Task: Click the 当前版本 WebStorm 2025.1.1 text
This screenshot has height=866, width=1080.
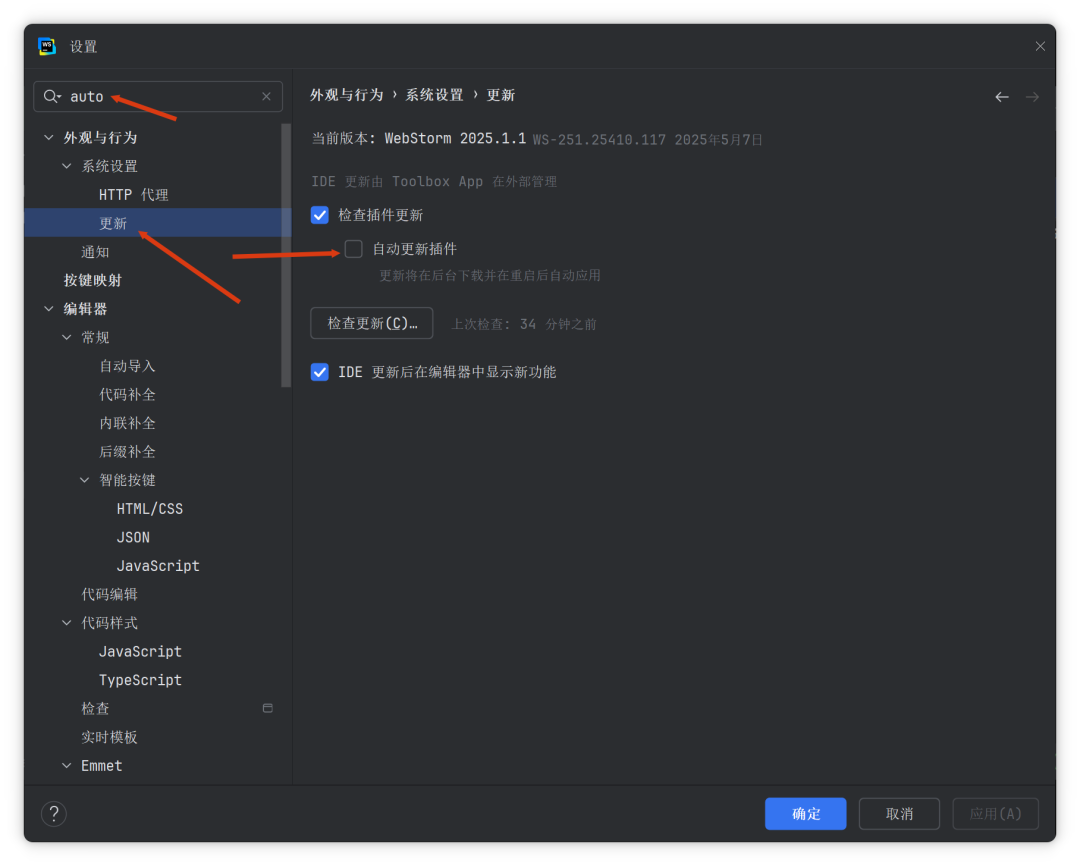Action: tap(419, 138)
